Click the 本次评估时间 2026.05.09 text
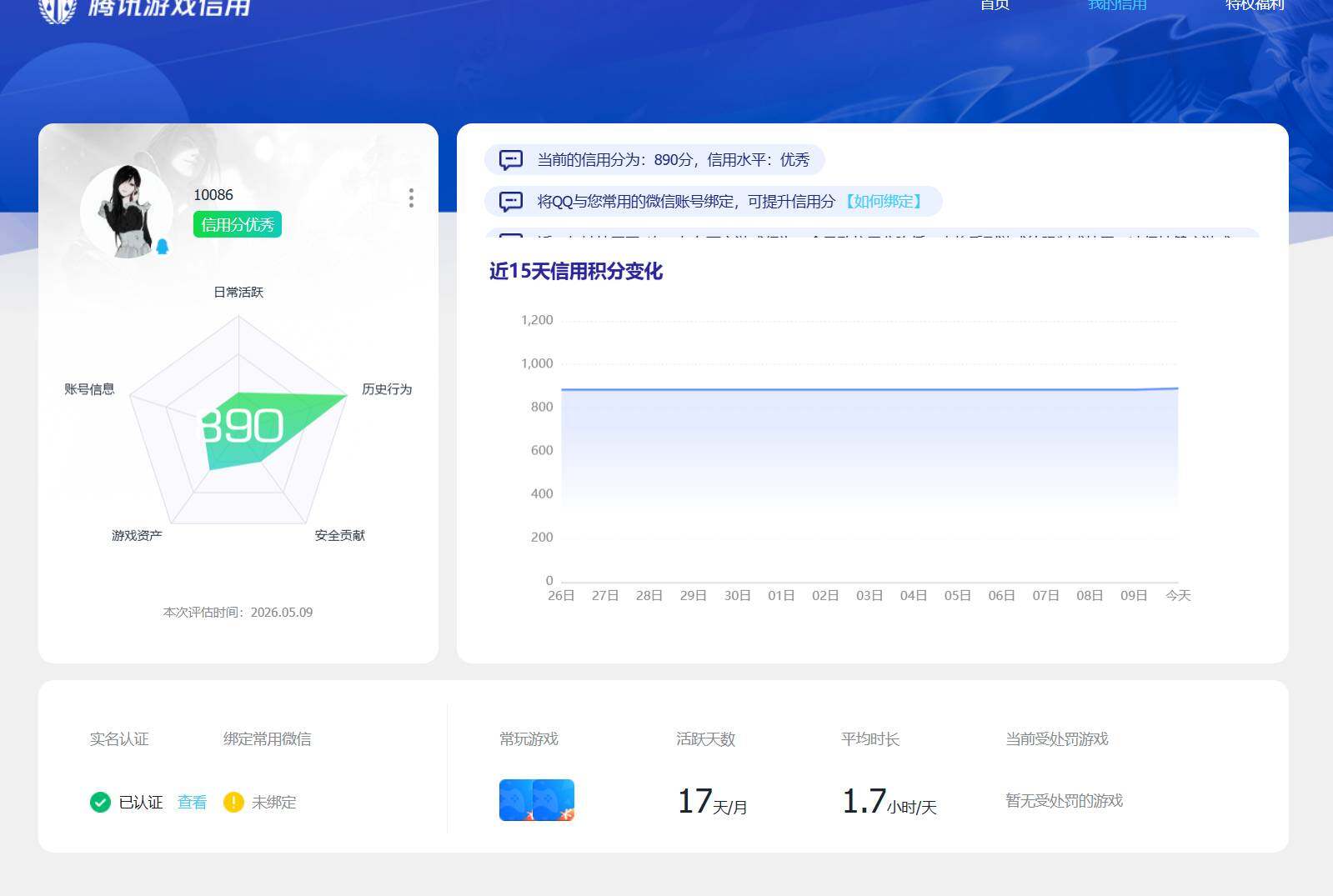1333x896 pixels. (238, 613)
